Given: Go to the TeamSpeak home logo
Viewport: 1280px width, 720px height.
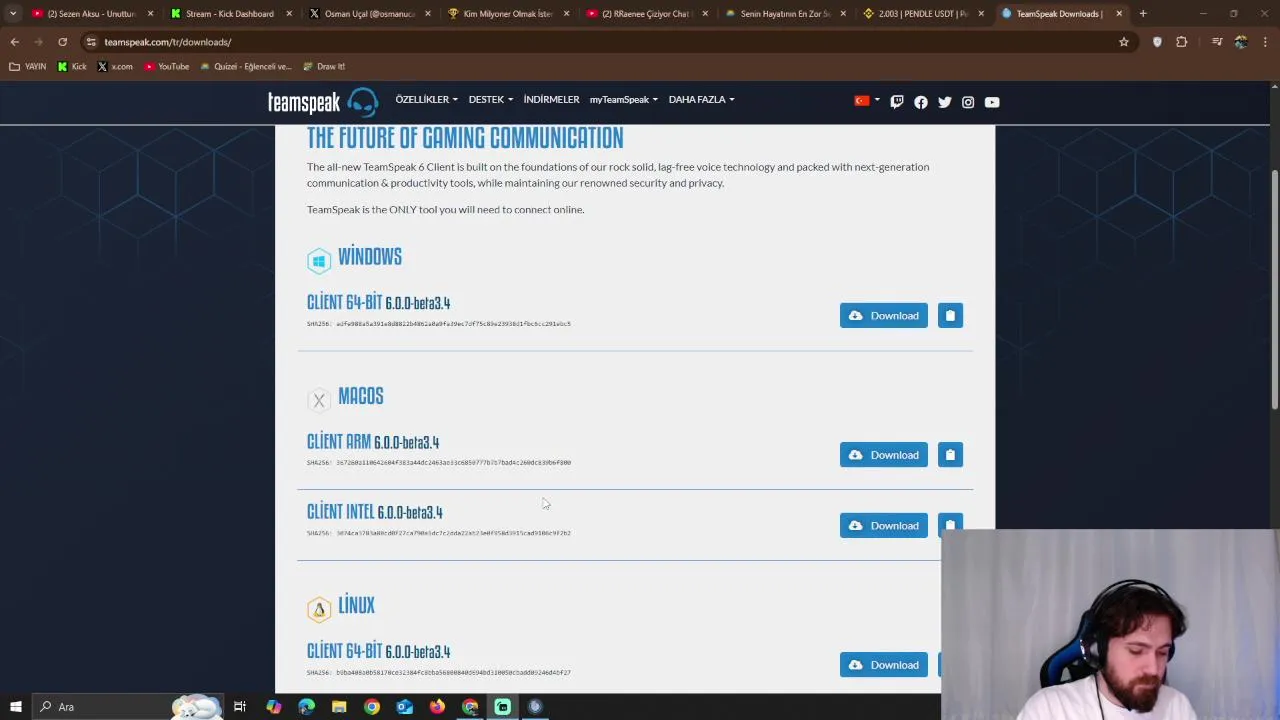Looking at the screenshot, I should (x=322, y=101).
